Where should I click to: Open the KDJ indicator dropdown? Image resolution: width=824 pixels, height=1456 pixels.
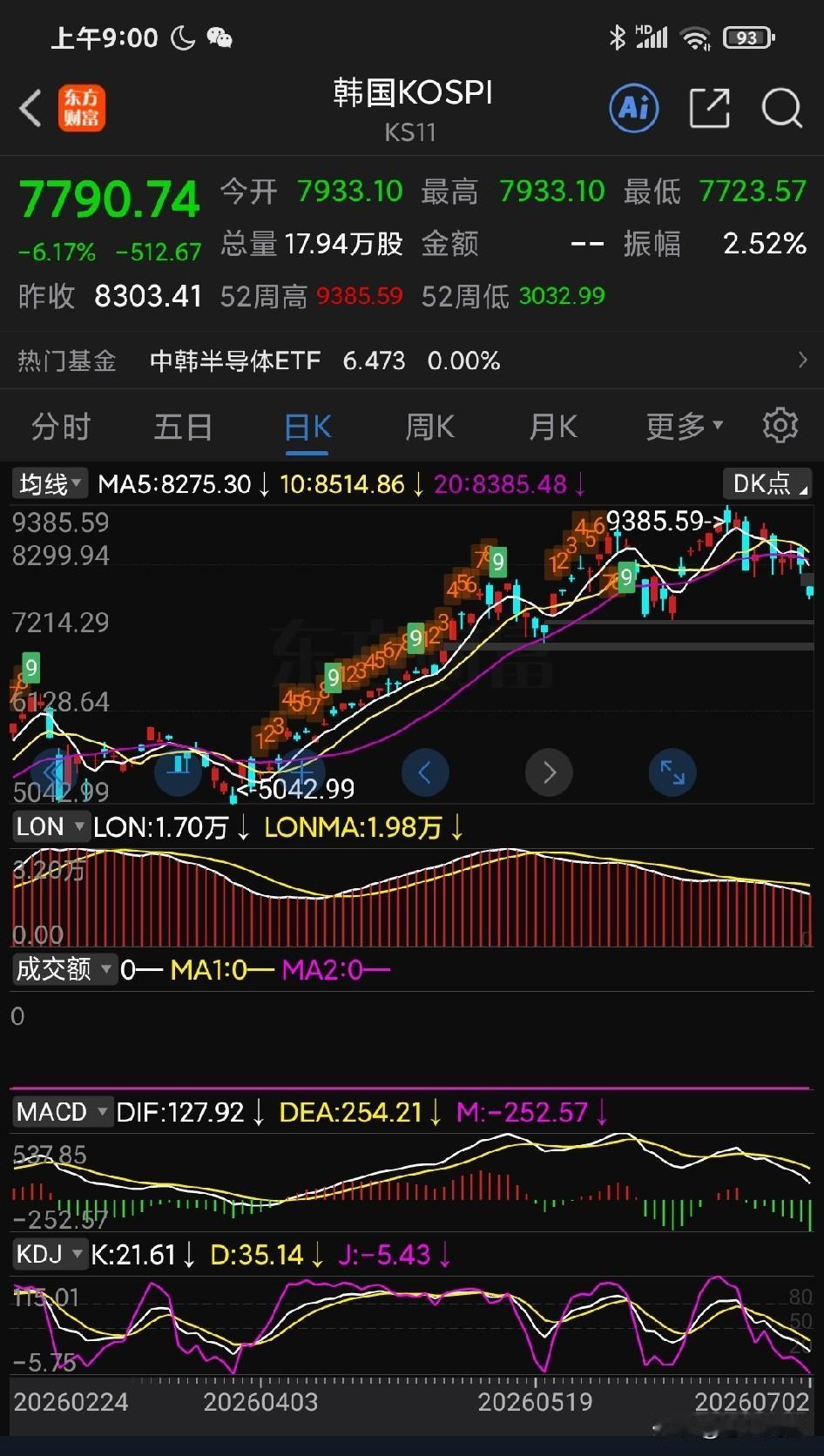click(51, 1255)
